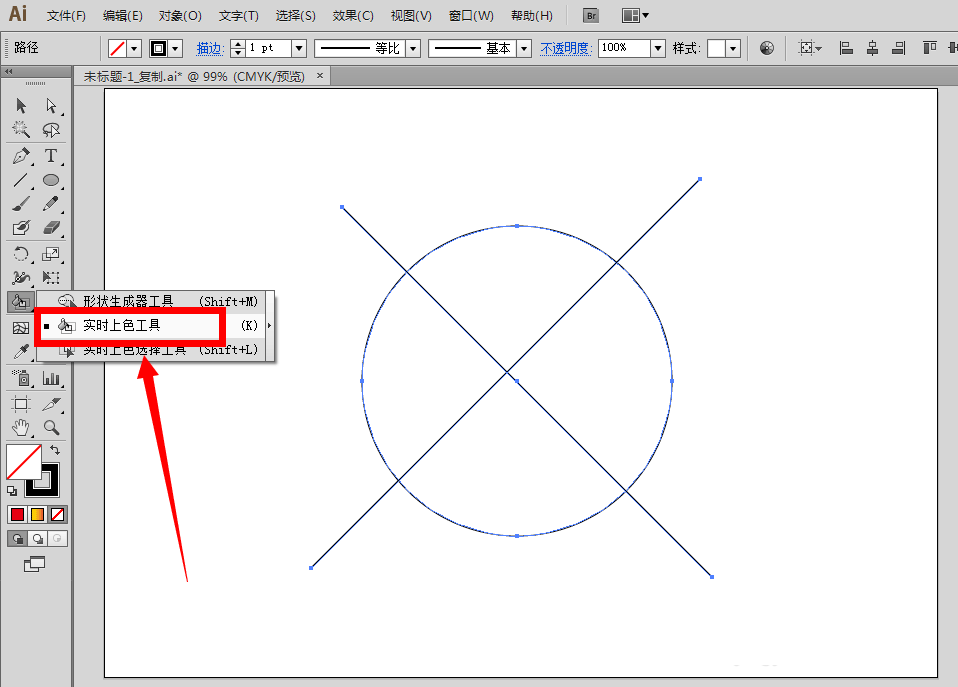The height and width of the screenshot is (687, 958).
Task: Select the Eyedropper tool
Action: click(21, 352)
